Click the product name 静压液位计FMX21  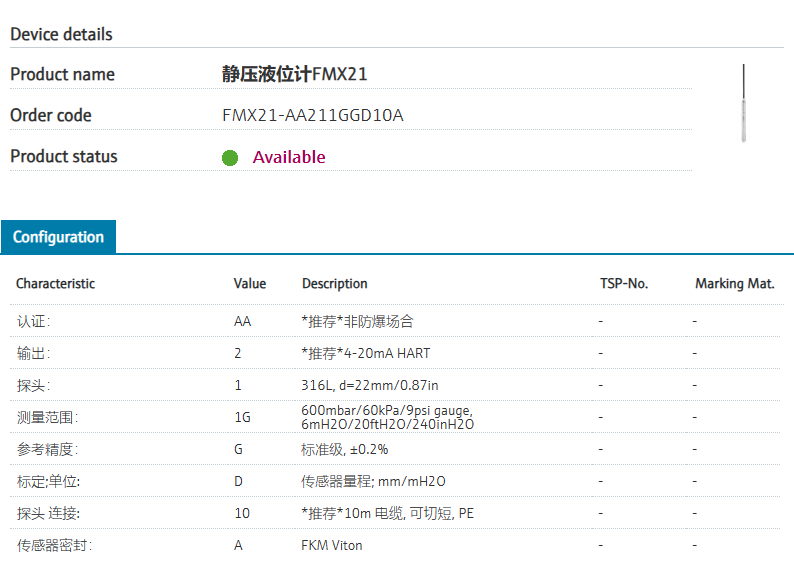click(x=294, y=74)
